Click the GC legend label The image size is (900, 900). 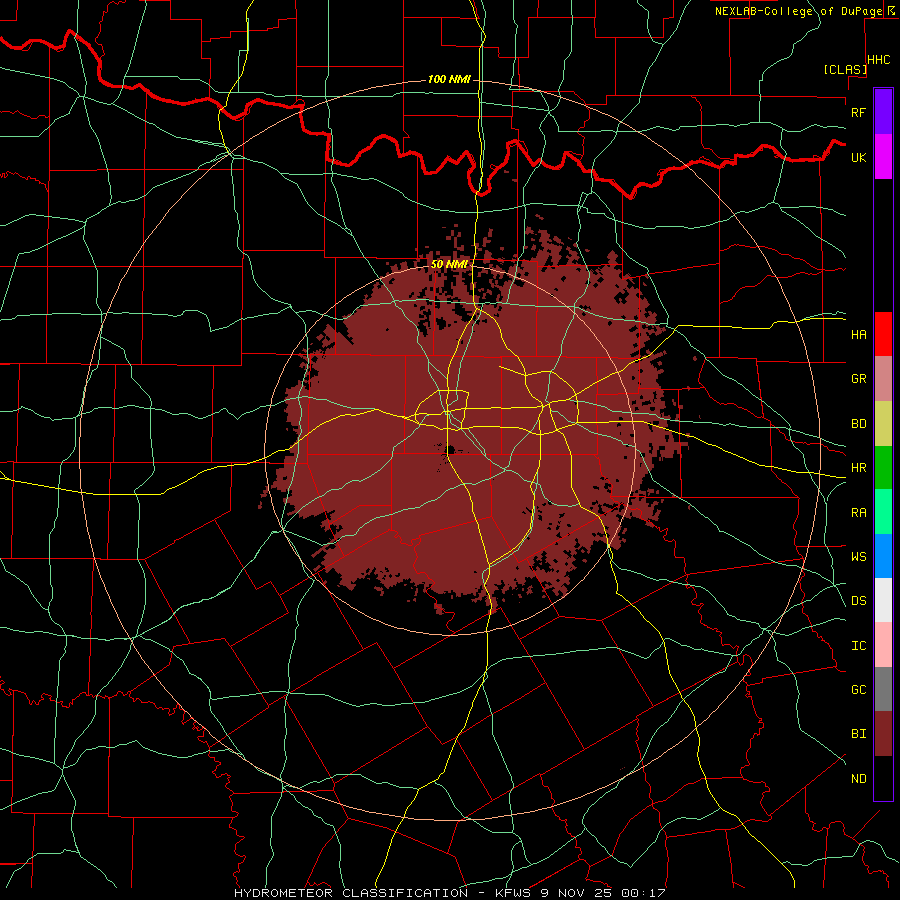858,690
